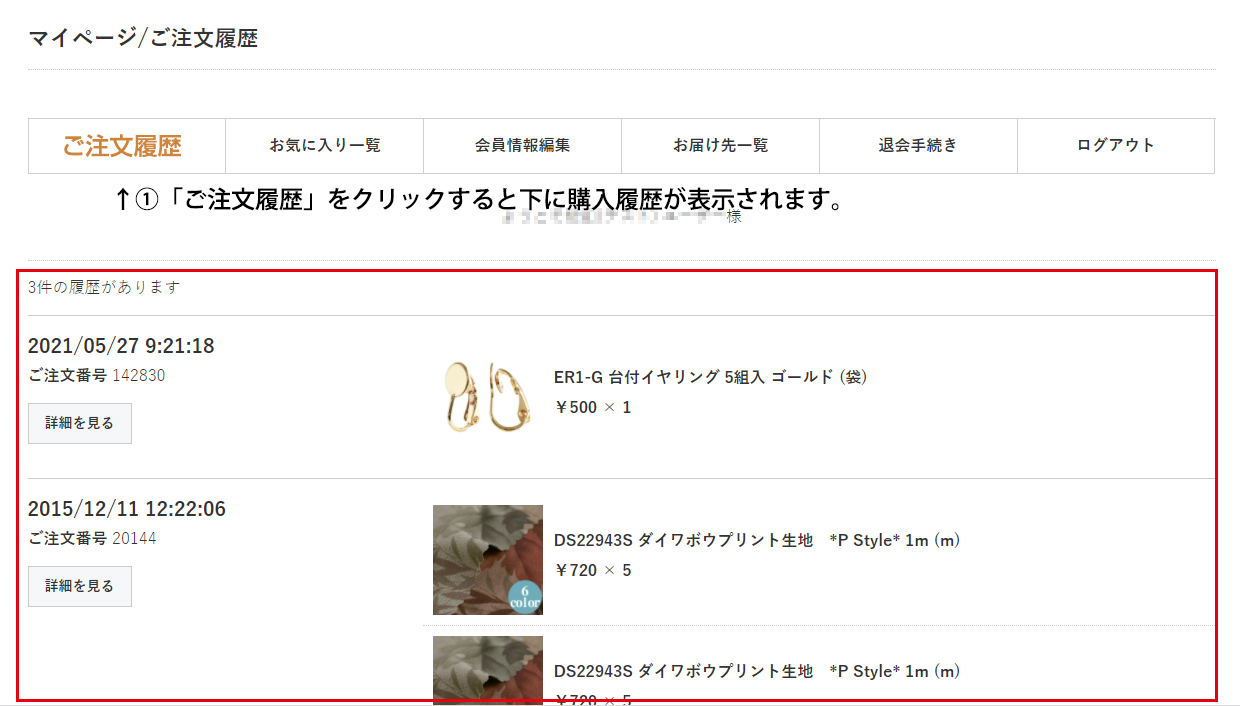Open the bottom-most DS22943S ダイワボウプリント生地 link
Image resolution: width=1240 pixels, height=706 pixels.
(x=757, y=671)
